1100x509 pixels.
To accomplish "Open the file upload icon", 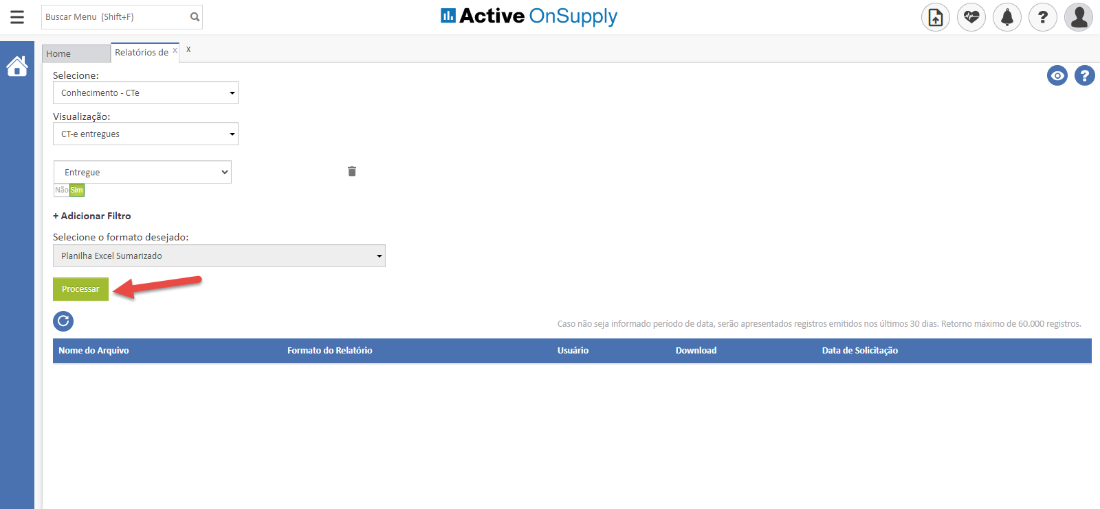I will tap(935, 17).
